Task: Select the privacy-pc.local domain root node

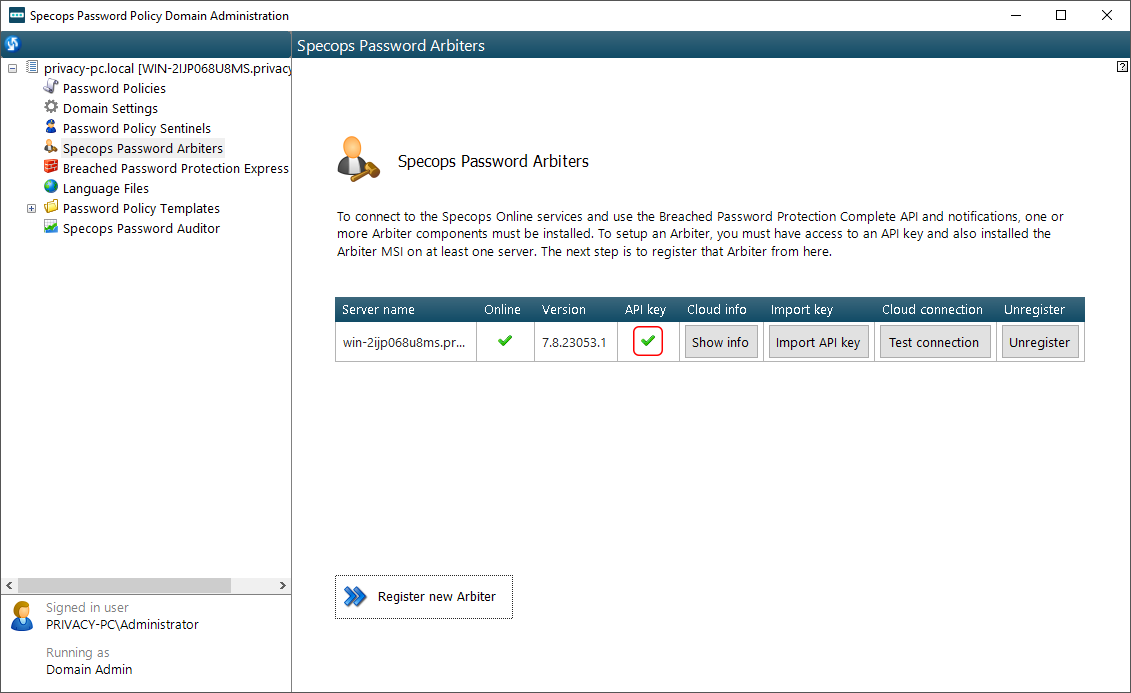Action: pyautogui.click(x=167, y=69)
